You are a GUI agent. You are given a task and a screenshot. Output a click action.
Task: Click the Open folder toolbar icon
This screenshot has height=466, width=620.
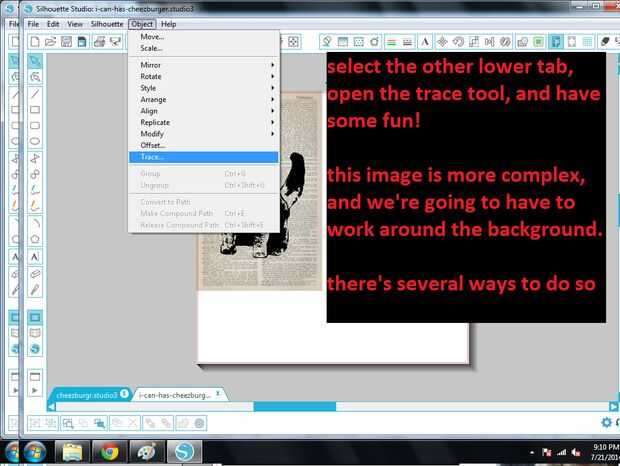pyautogui.click(x=50, y=42)
